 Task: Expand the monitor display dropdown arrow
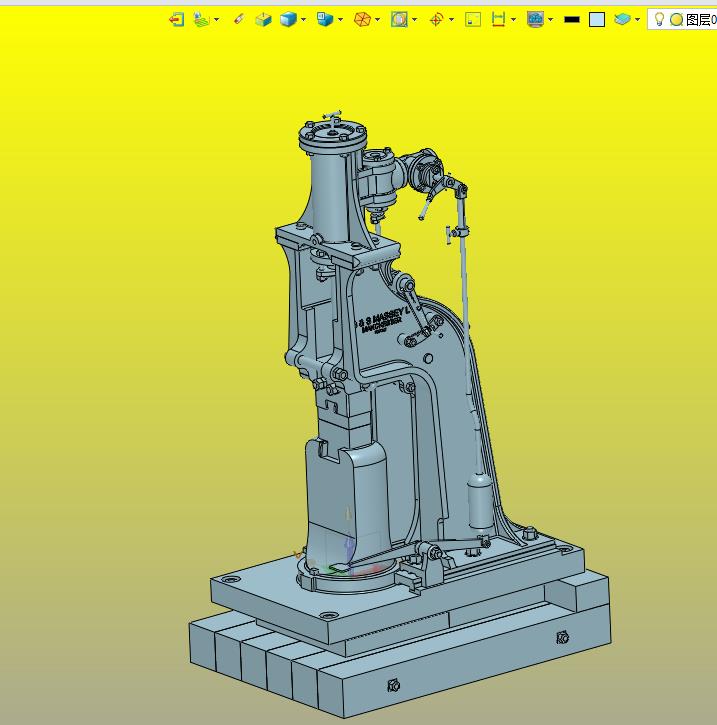coord(550,20)
